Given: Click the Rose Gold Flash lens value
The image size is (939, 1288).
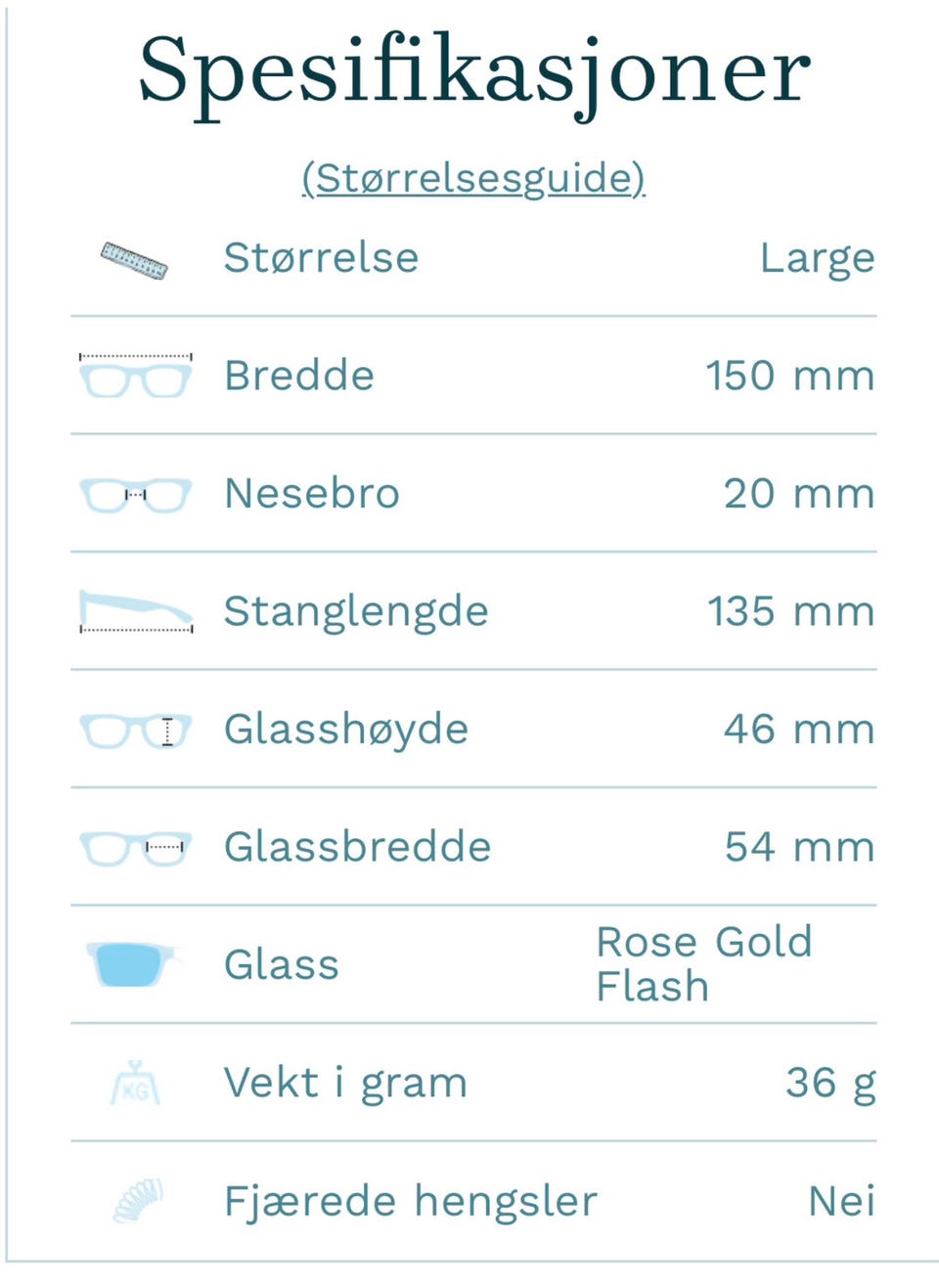Looking at the screenshot, I should pyautogui.click(x=703, y=964).
